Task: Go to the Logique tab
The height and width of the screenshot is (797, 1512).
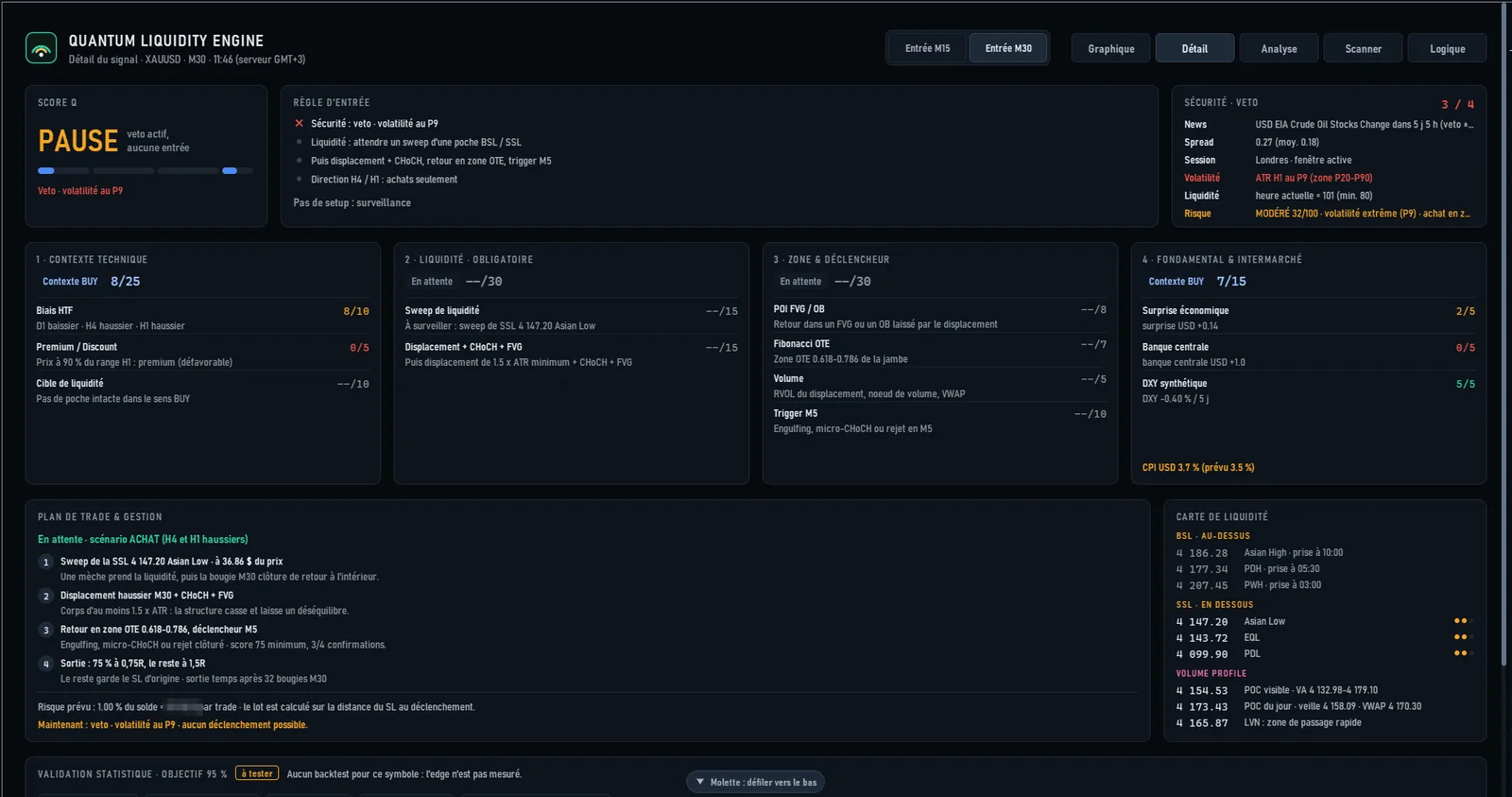Action: tap(1447, 49)
